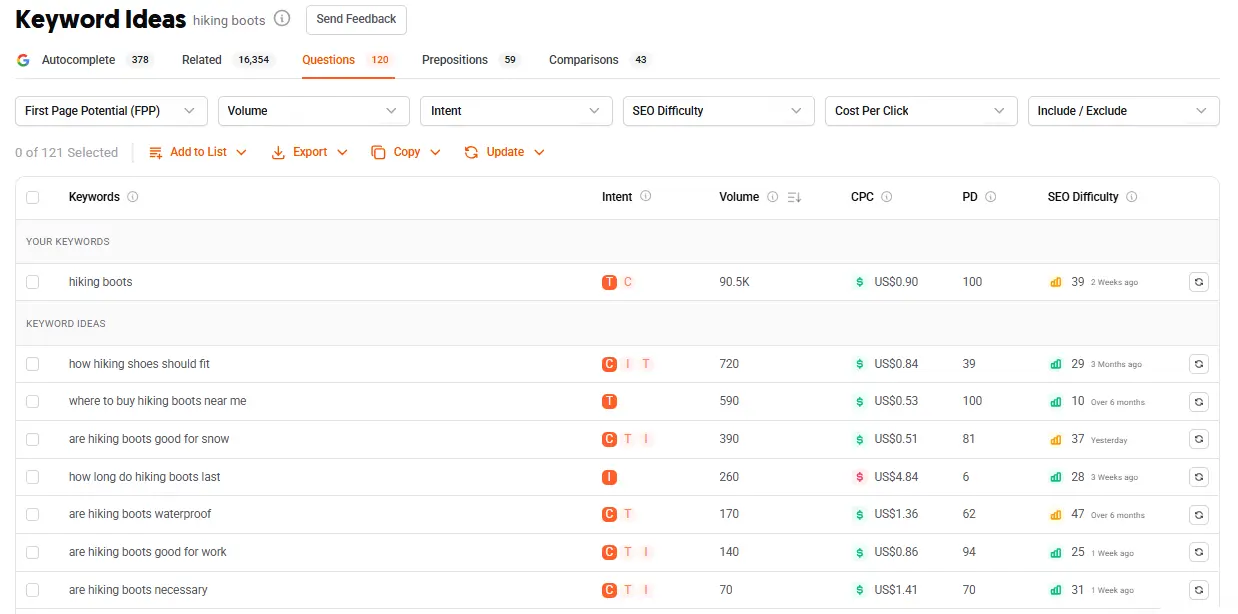Click keyword how hiking shoes should fit
Image resolution: width=1238 pixels, height=614 pixels.
click(x=139, y=364)
